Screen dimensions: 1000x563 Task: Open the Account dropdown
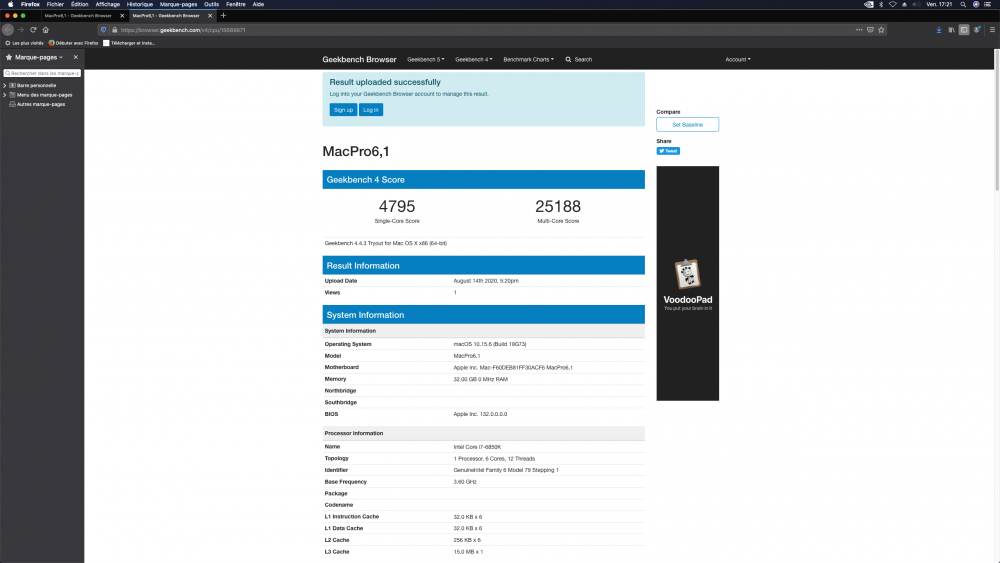point(737,59)
